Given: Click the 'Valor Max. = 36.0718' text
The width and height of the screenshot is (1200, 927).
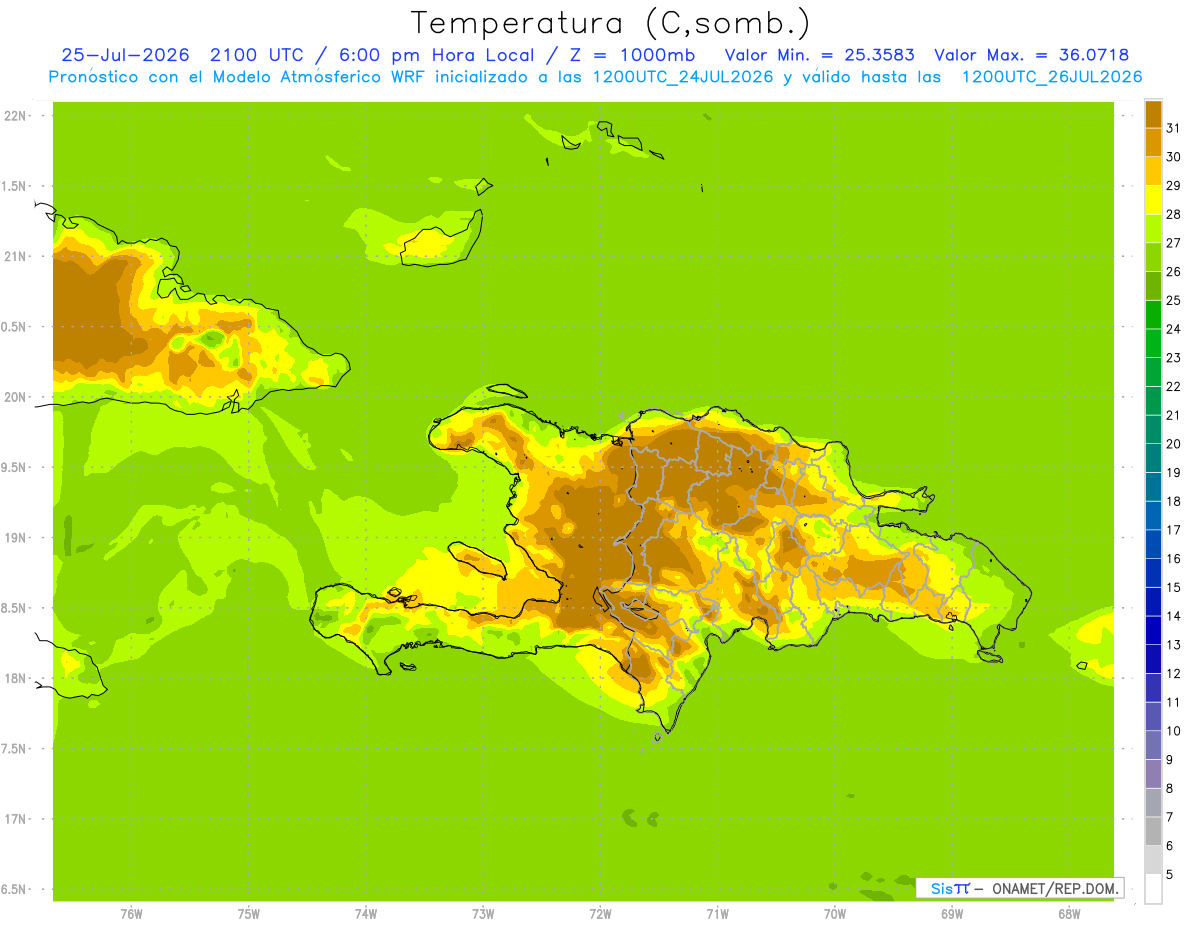Looking at the screenshot, I should tap(1031, 56).
